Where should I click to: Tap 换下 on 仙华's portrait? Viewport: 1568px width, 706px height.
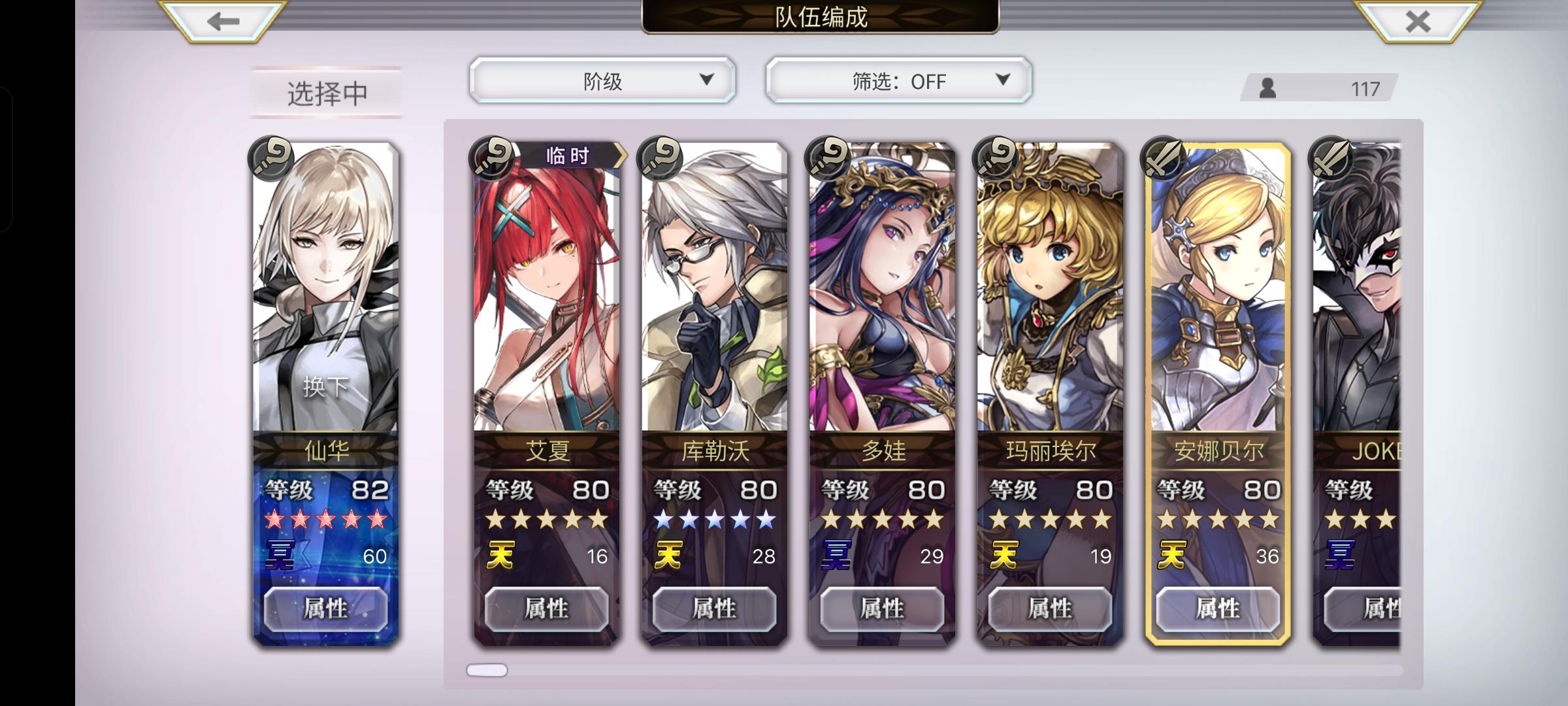click(x=325, y=386)
